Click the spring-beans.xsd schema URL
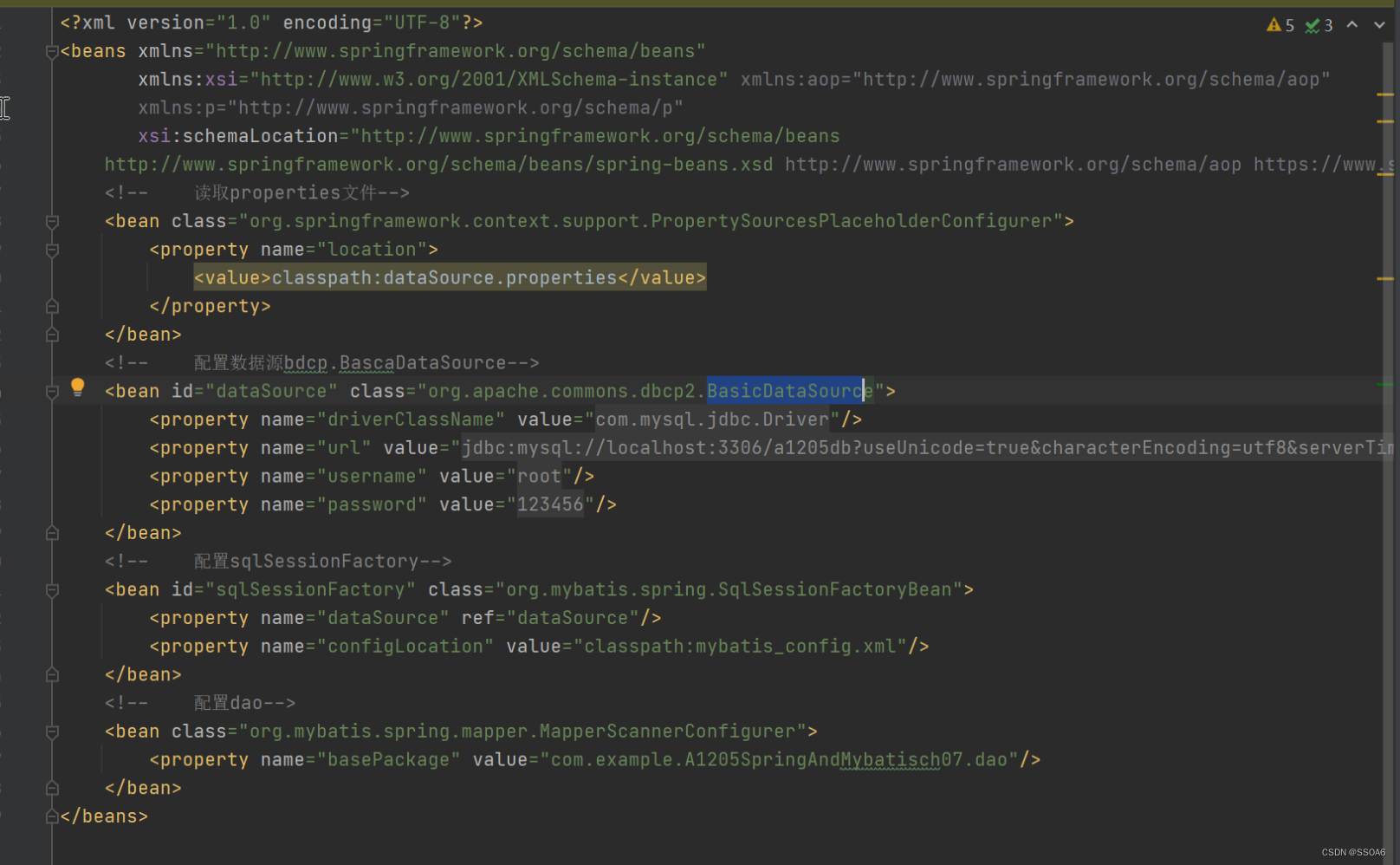The width and height of the screenshot is (1400, 865). coord(438,165)
